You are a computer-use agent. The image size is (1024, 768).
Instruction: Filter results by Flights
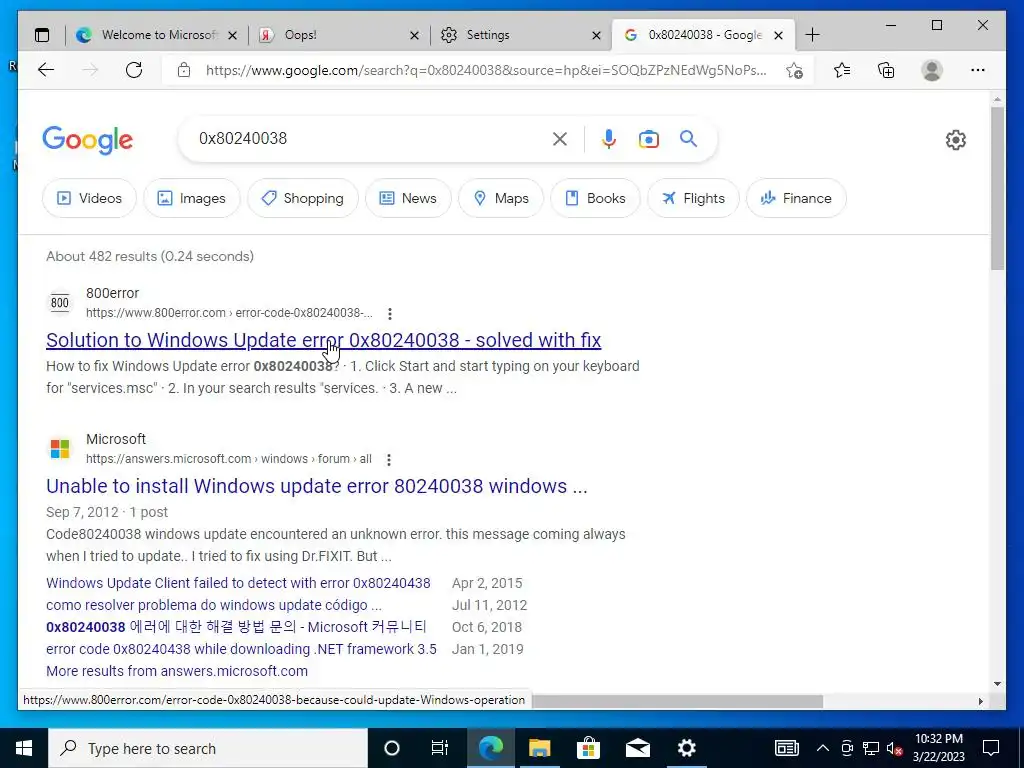pyautogui.click(x=693, y=198)
